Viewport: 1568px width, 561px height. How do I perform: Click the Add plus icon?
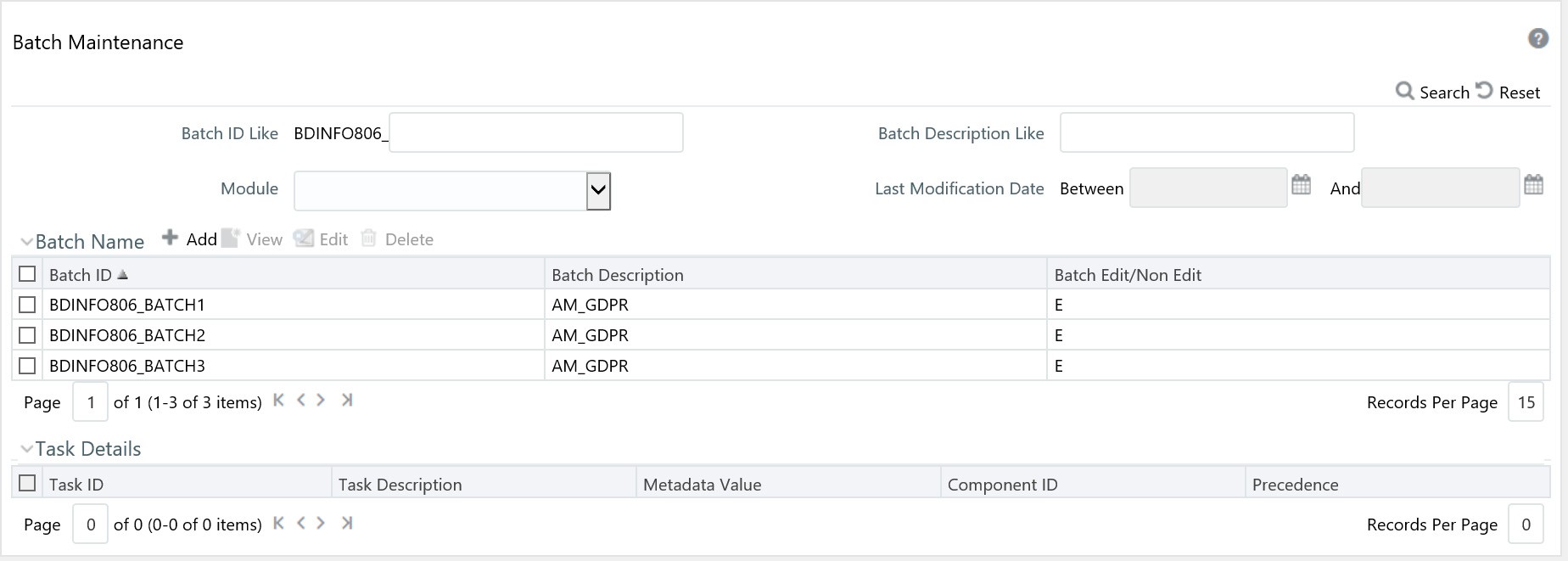pos(171,238)
